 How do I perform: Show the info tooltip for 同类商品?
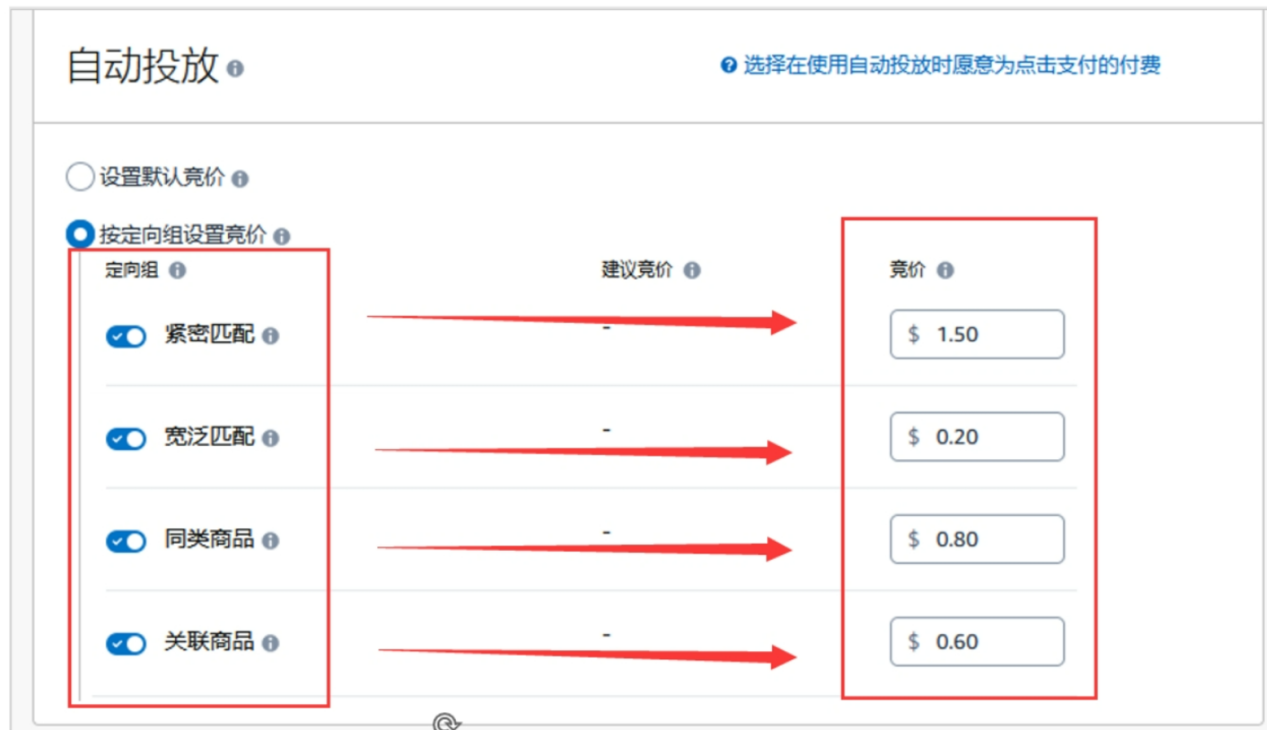point(270,541)
